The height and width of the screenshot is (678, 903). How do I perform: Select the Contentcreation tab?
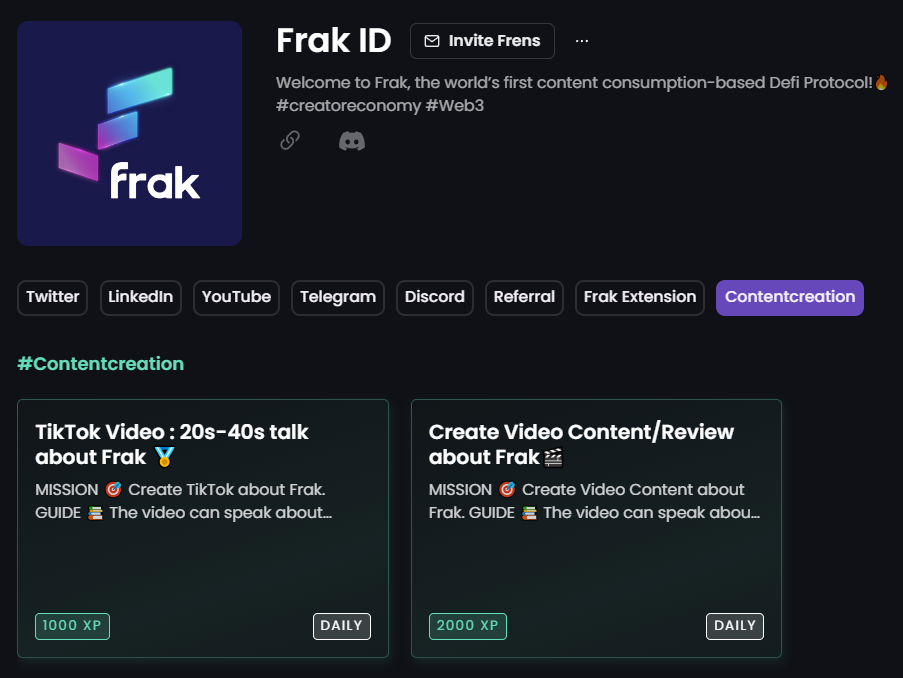coord(789,297)
